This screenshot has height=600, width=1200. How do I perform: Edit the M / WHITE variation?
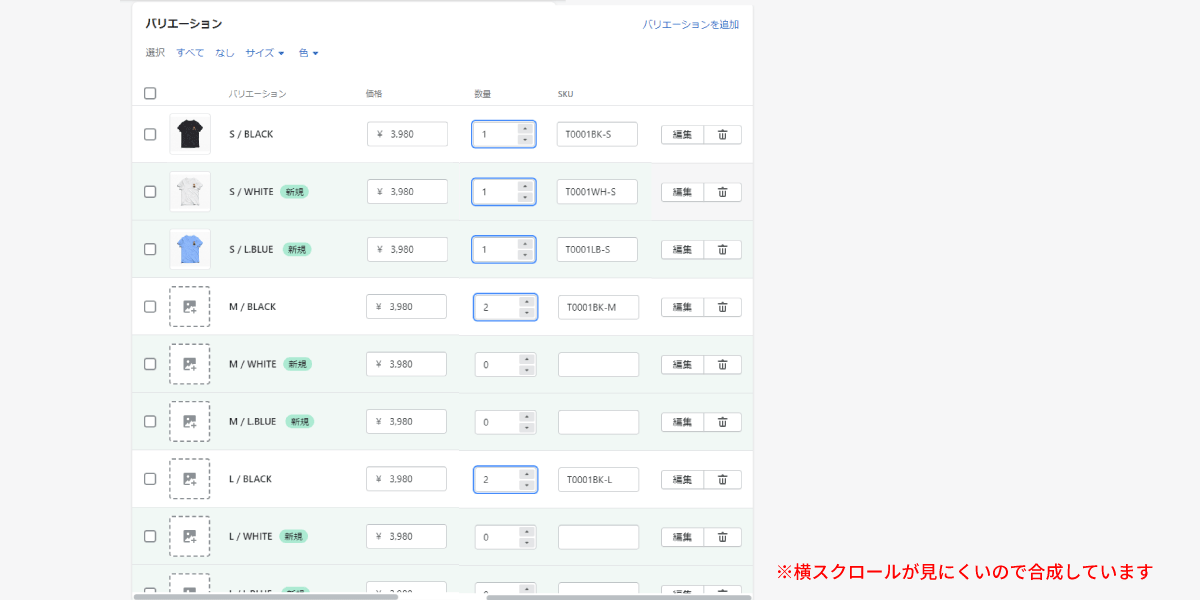(x=682, y=364)
